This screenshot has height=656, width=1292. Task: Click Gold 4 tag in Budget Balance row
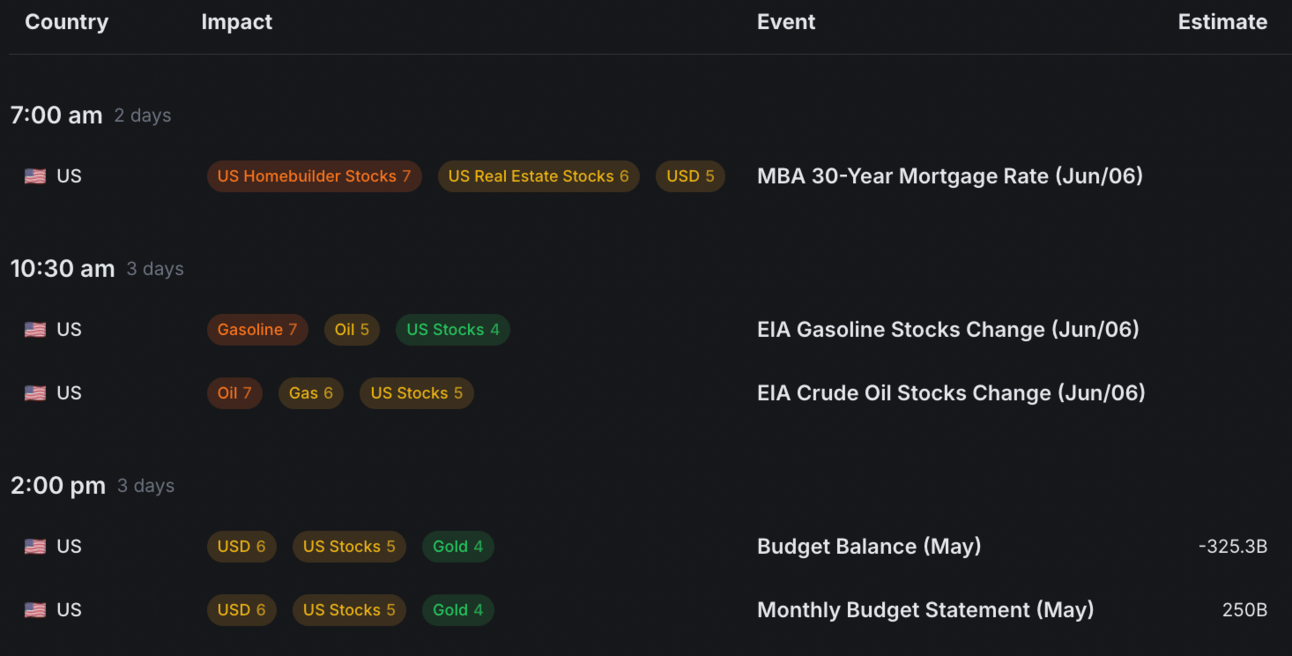pos(457,547)
